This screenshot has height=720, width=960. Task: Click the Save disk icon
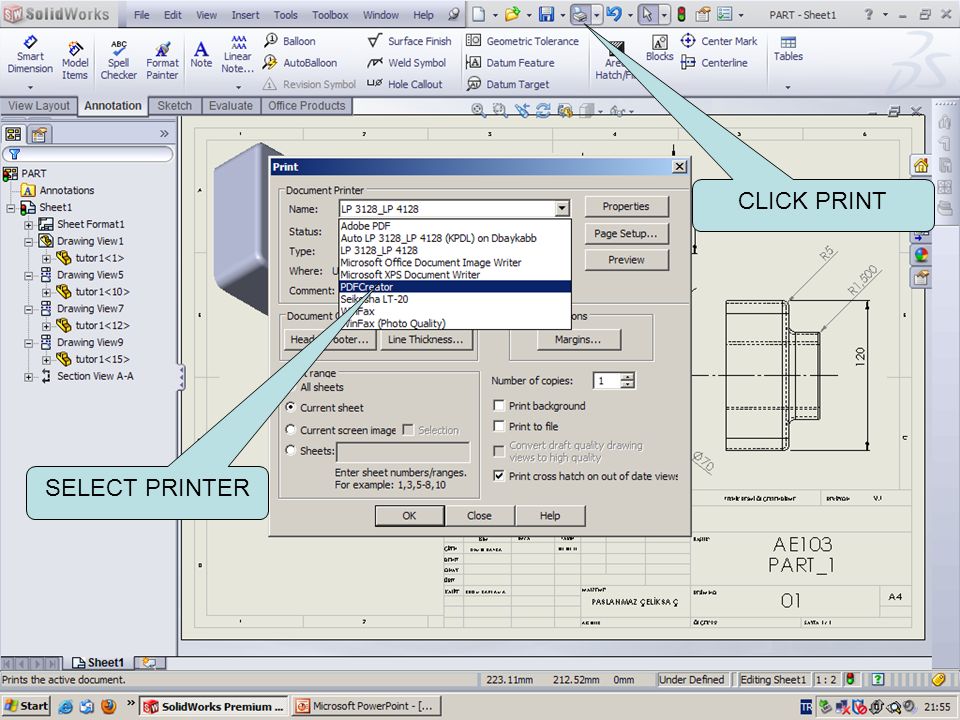(x=546, y=13)
